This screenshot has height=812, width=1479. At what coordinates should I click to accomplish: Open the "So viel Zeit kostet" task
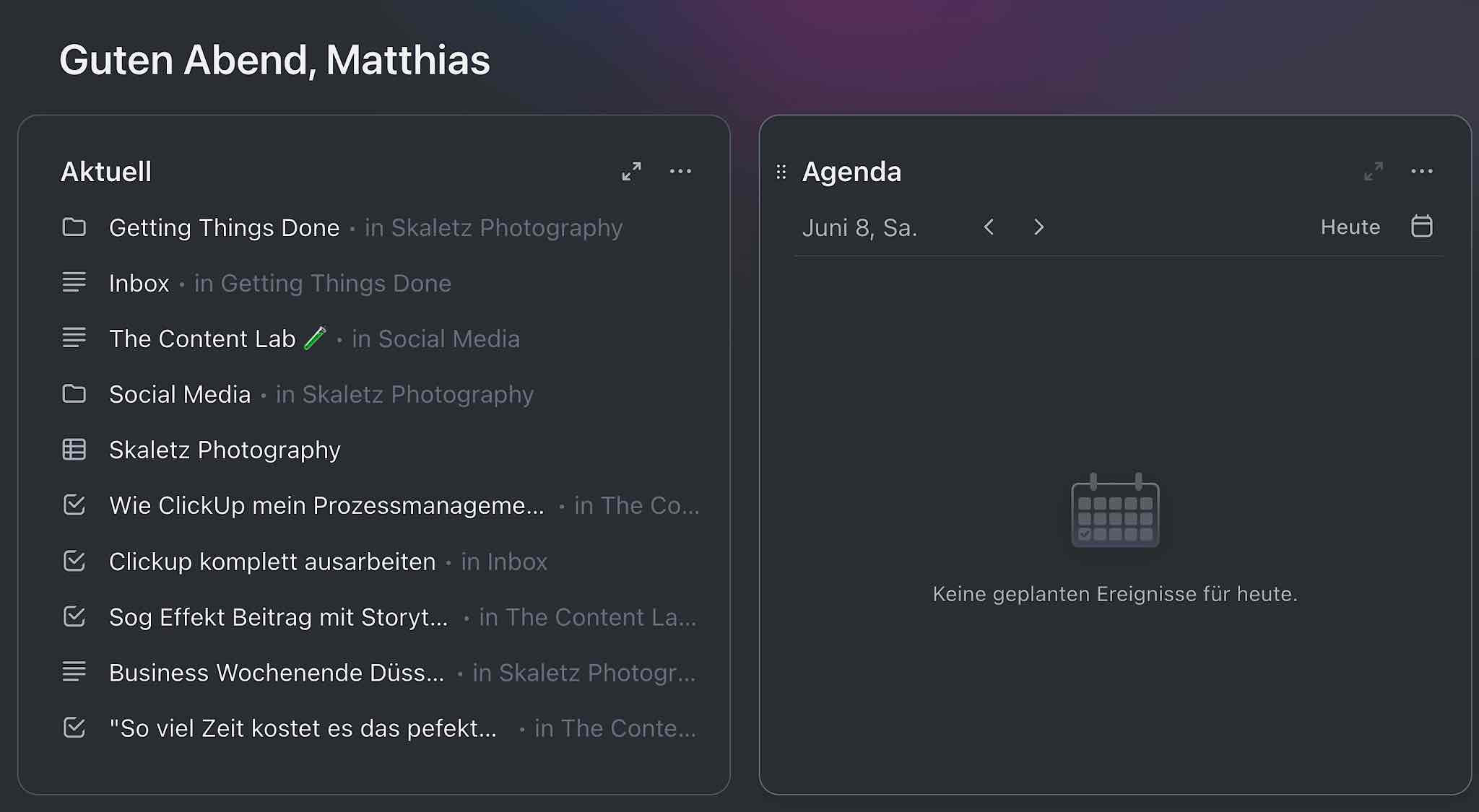click(303, 728)
